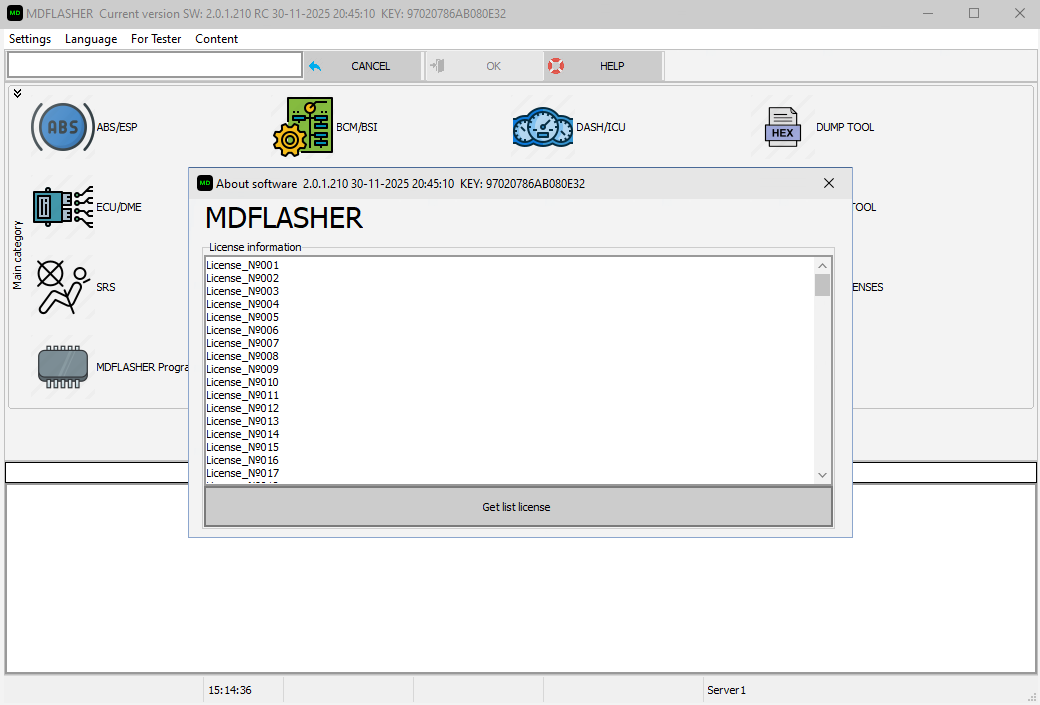The width and height of the screenshot is (1040, 705).
Task: Select License_№005 in the list
Action: [x=243, y=317]
